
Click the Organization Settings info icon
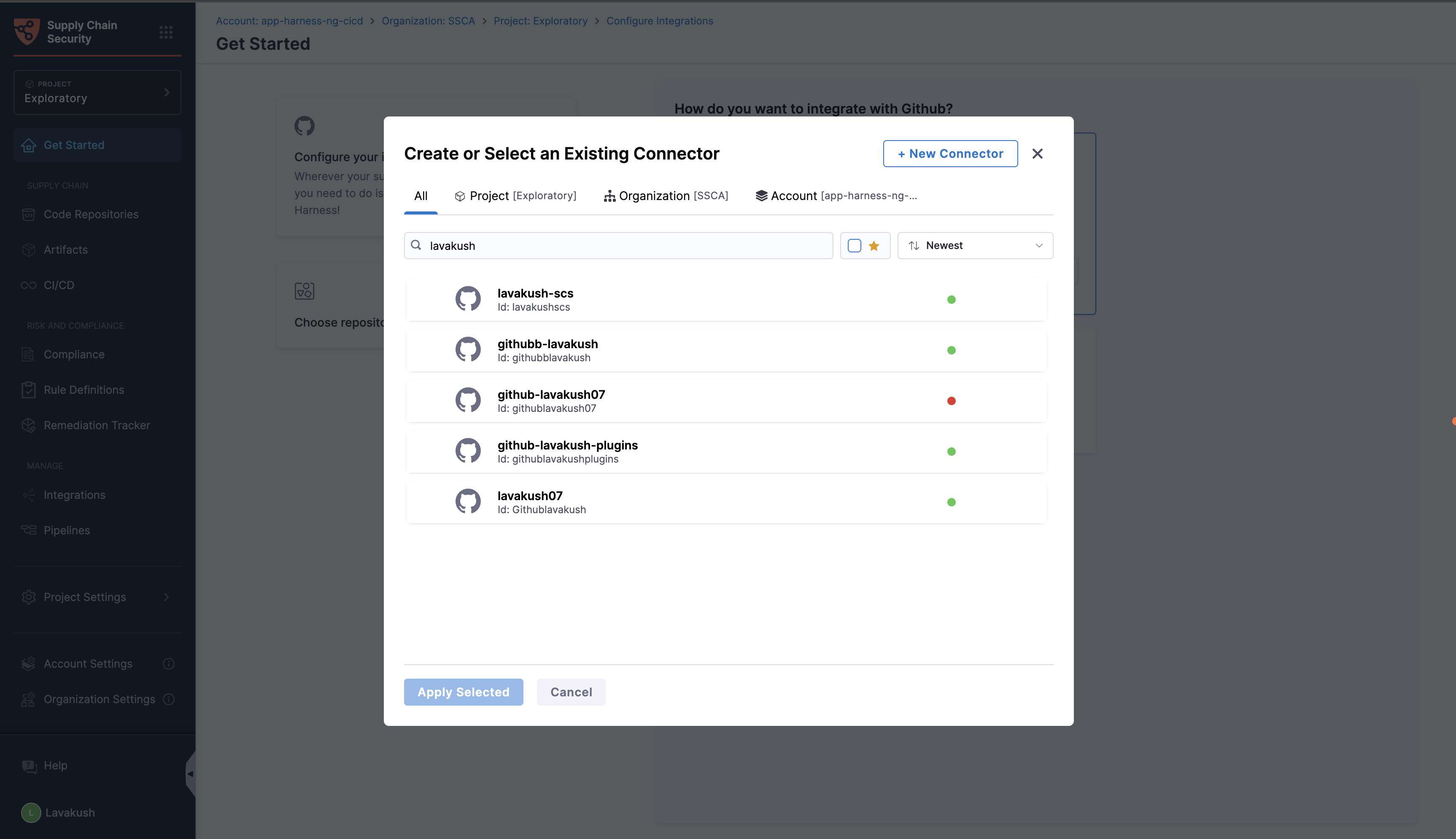coord(169,699)
